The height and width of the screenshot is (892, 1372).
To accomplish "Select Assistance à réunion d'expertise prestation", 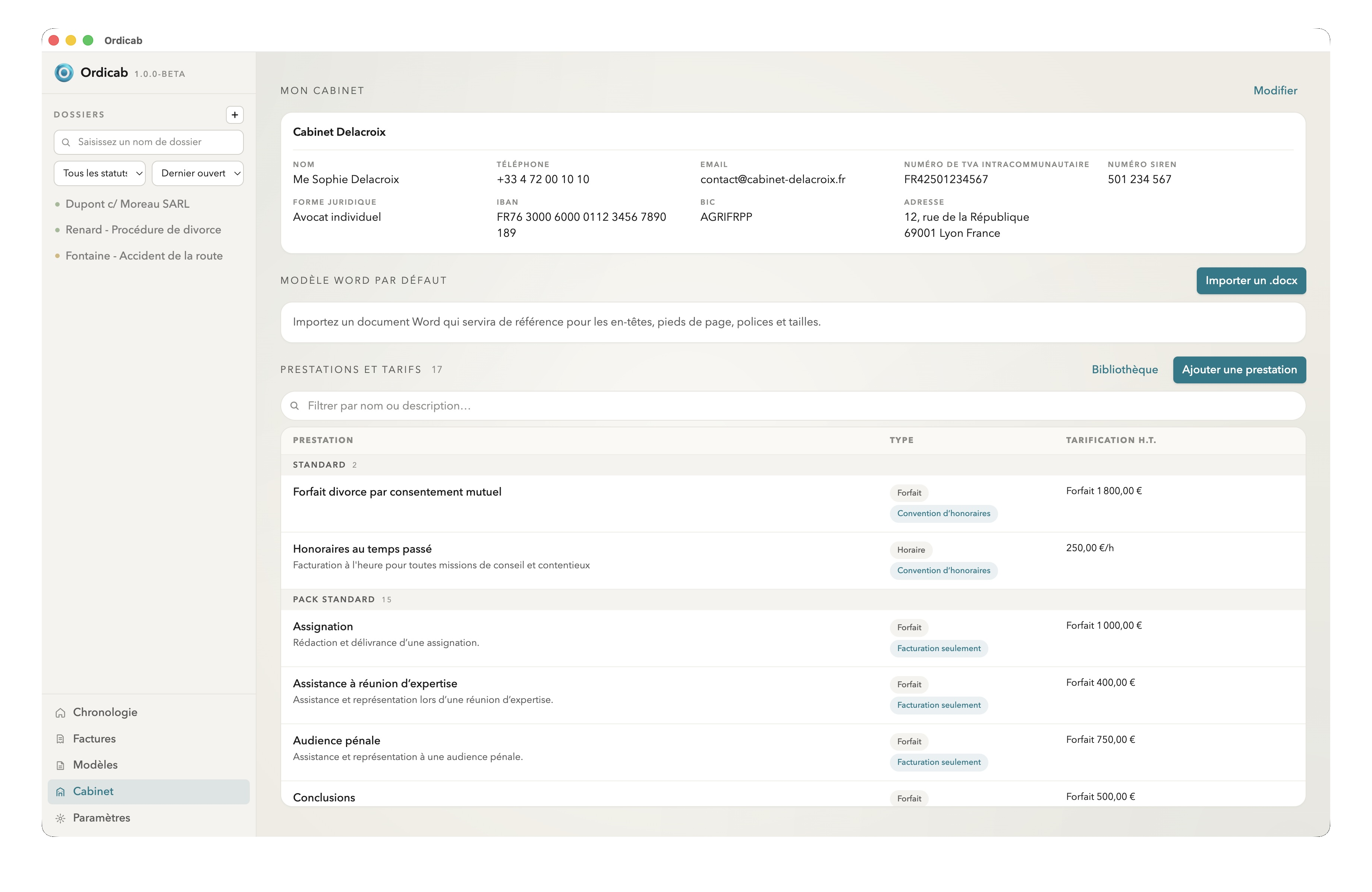I will [x=793, y=695].
